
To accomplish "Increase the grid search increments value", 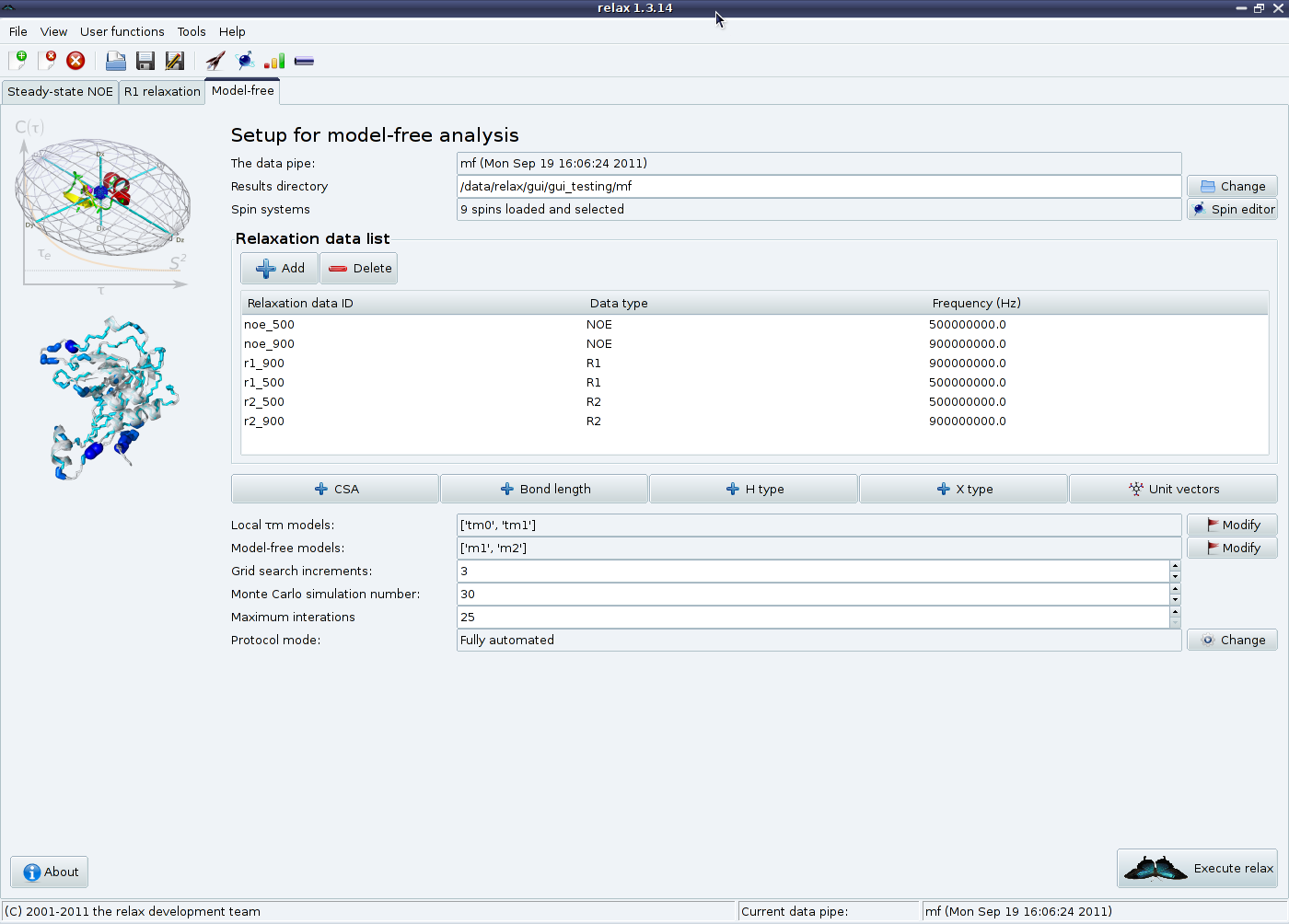I will click(1175, 566).
